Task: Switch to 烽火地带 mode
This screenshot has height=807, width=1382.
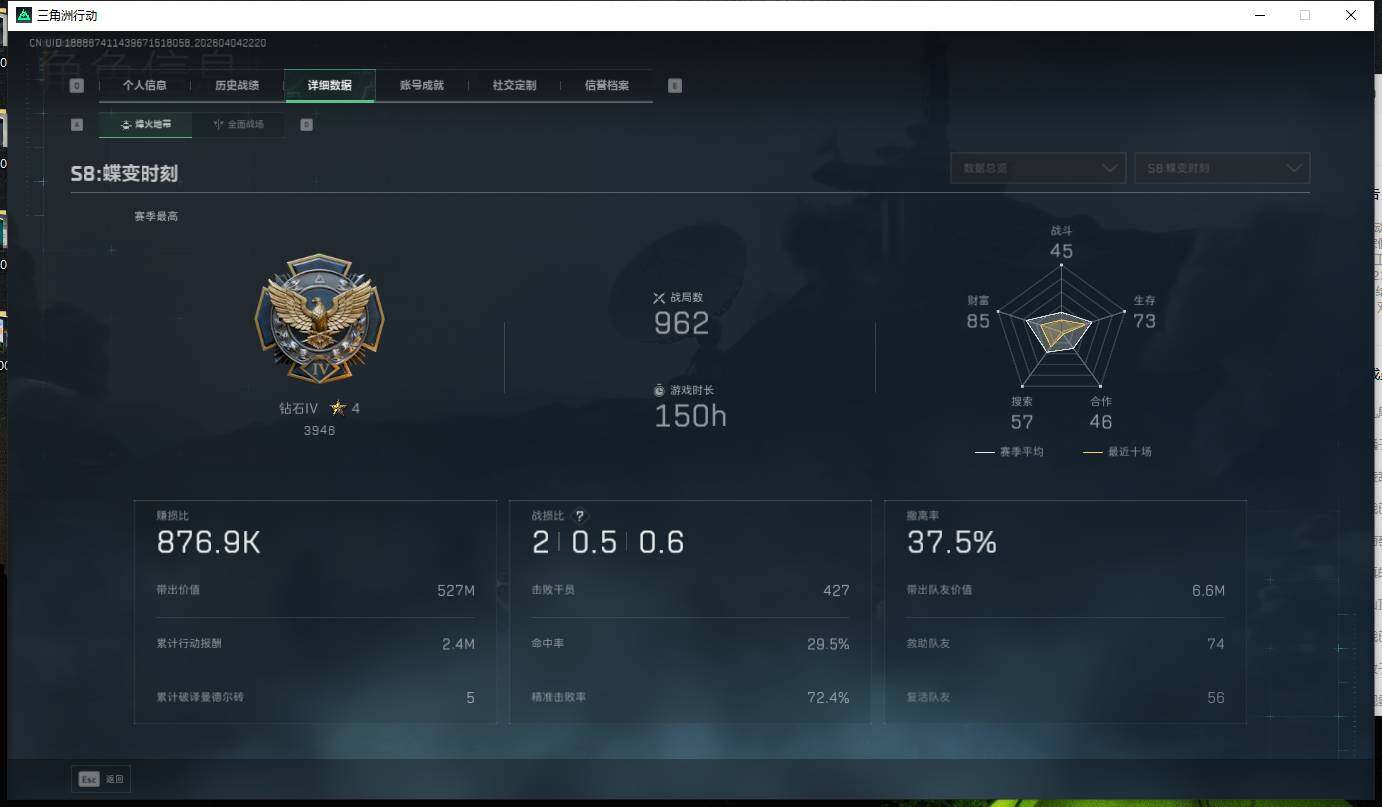Action: pyautogui.click(x=145, y=125)
